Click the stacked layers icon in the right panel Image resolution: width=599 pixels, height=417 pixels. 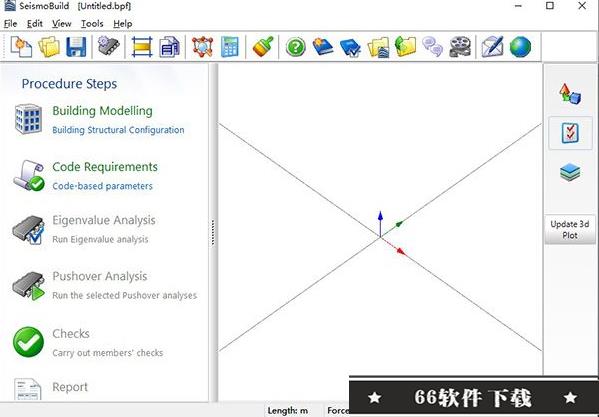[570, 172]
